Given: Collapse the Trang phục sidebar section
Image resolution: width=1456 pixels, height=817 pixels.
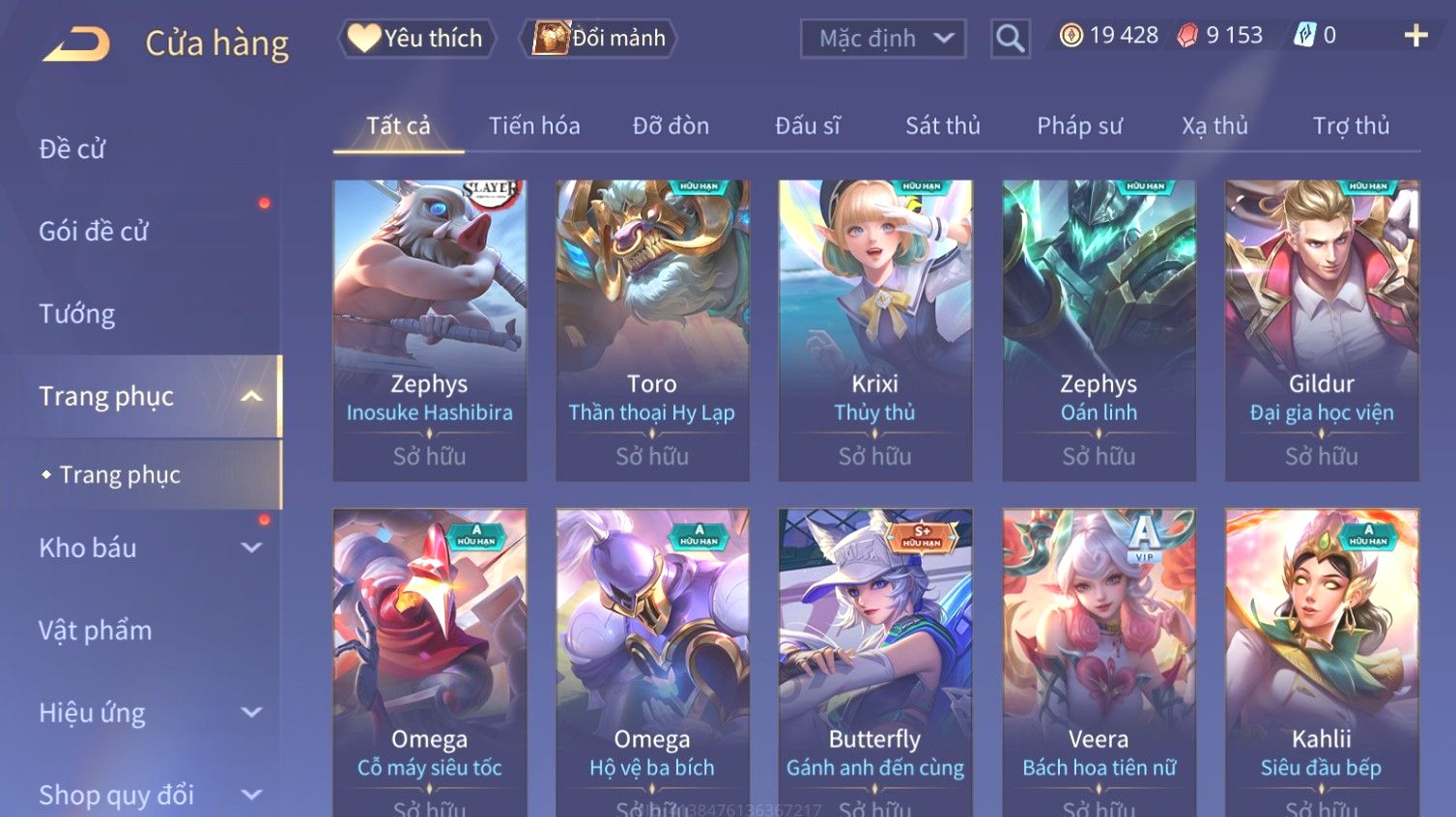Looking at the screenshot, I should (251, 397).
